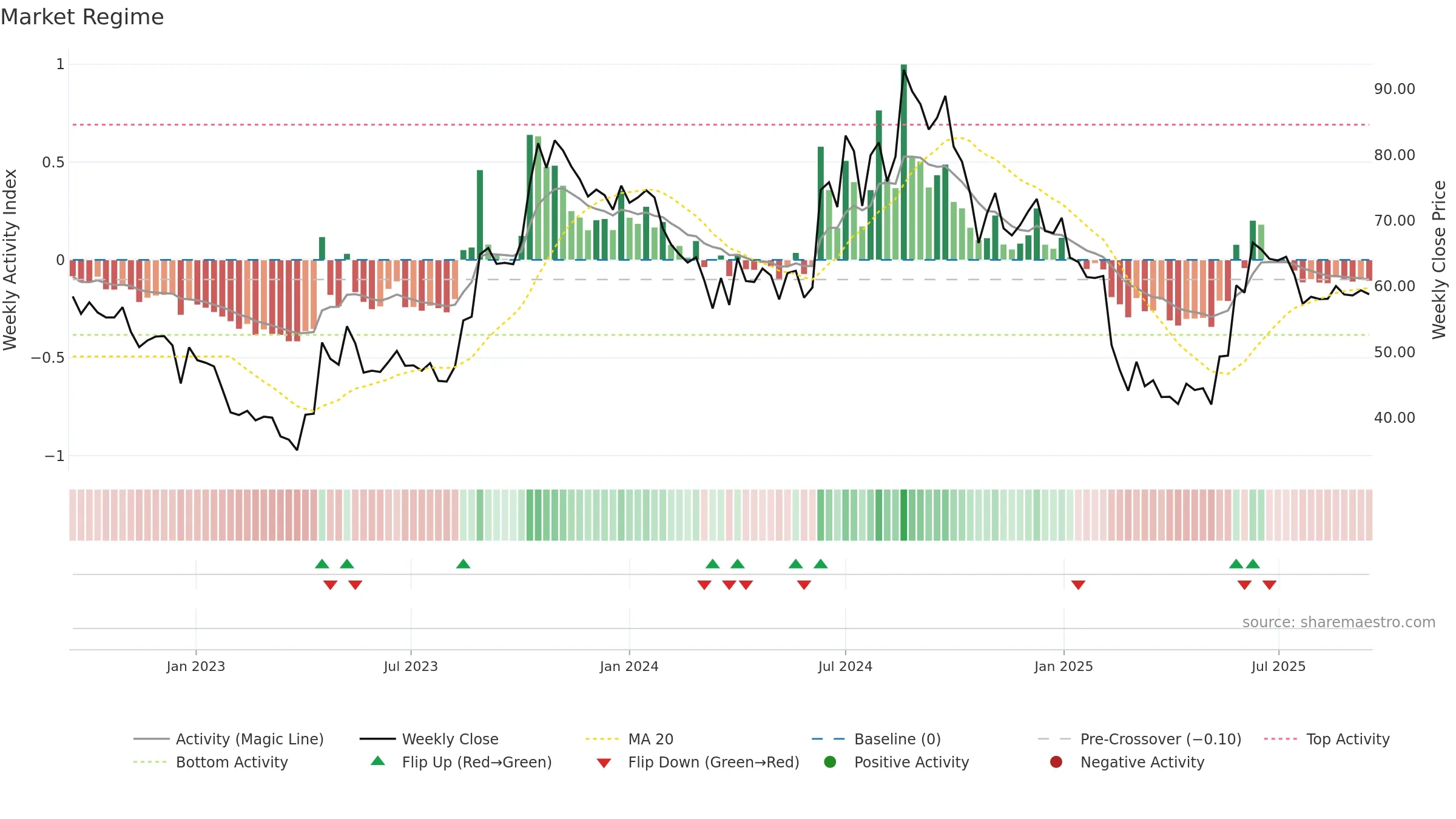Click the Market Regime chart title
The width and height of the screenshot is (1456, 819).
click(x=82, y=17)
